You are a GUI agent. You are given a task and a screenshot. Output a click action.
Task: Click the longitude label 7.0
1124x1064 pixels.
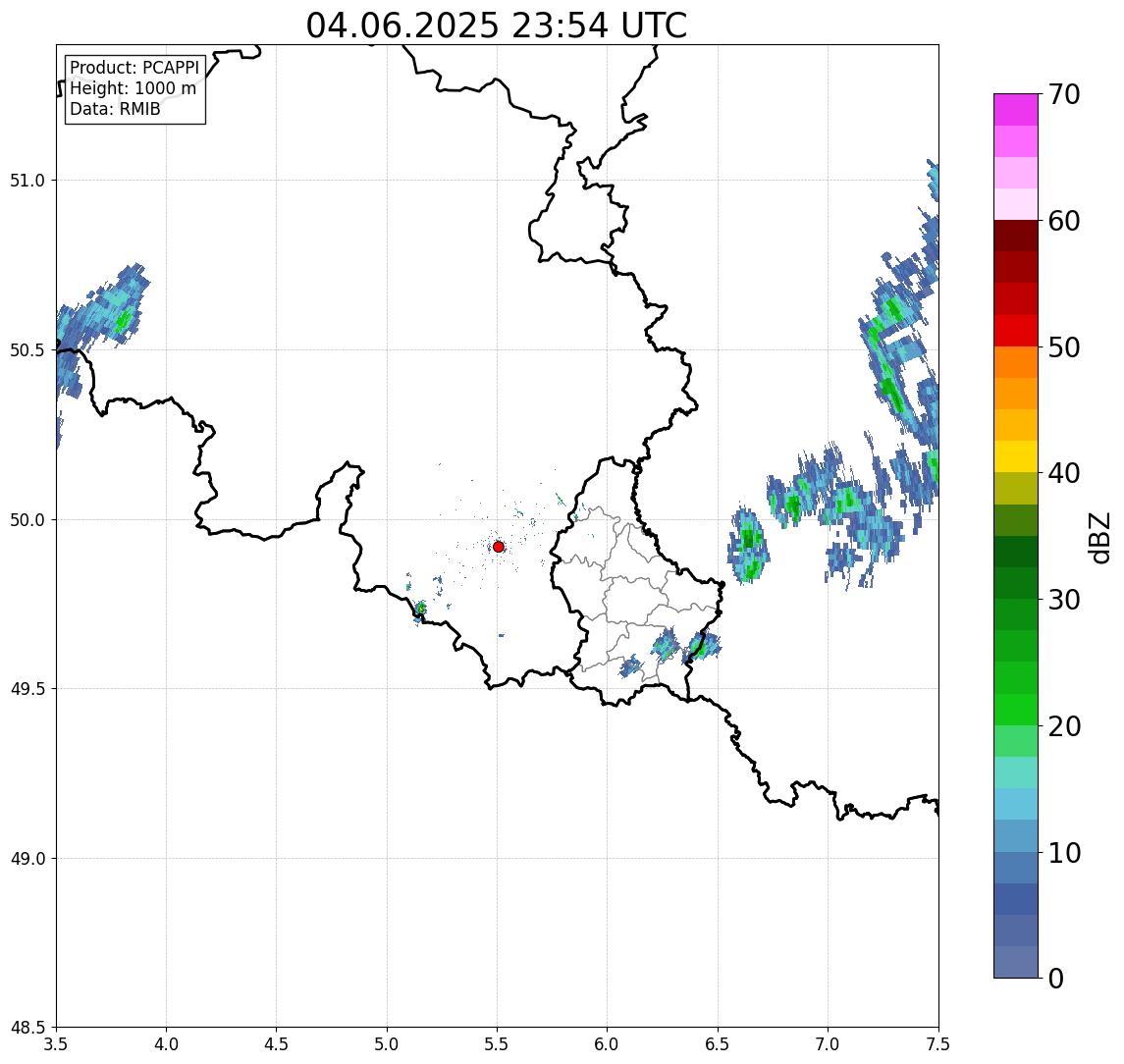829,1044
